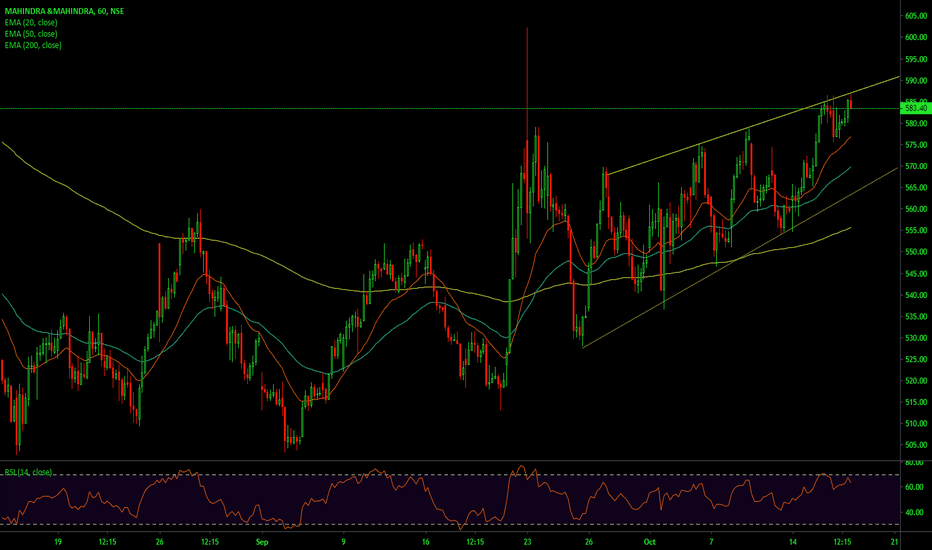Image resolution: width=932 pixels, height=550 pixels.
Task: Click the 580.00 price axis label
Action: 916,124
